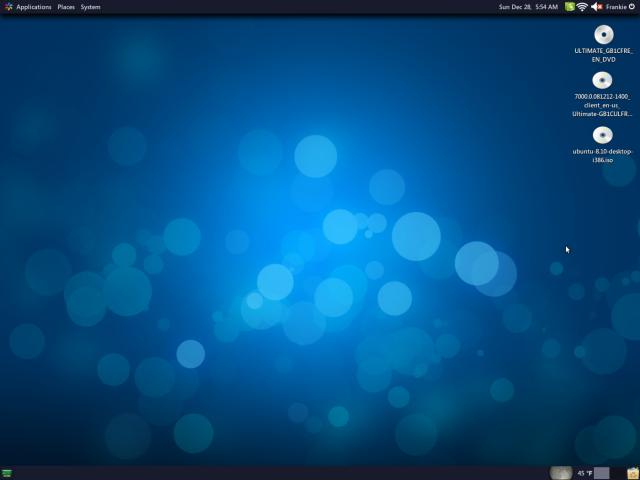Viewport: 640px width, 480px height.
Task: Open the Places menu
Action: 66,7
